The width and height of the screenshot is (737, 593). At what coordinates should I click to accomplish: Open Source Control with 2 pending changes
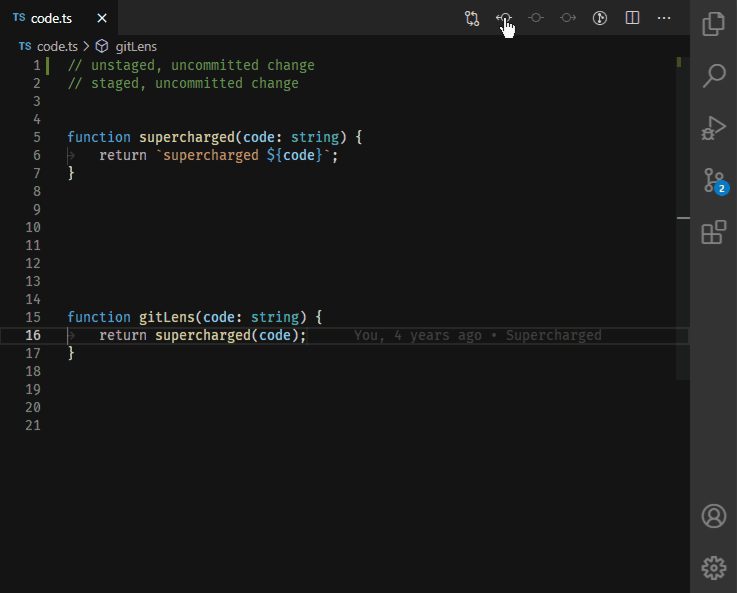714,181
